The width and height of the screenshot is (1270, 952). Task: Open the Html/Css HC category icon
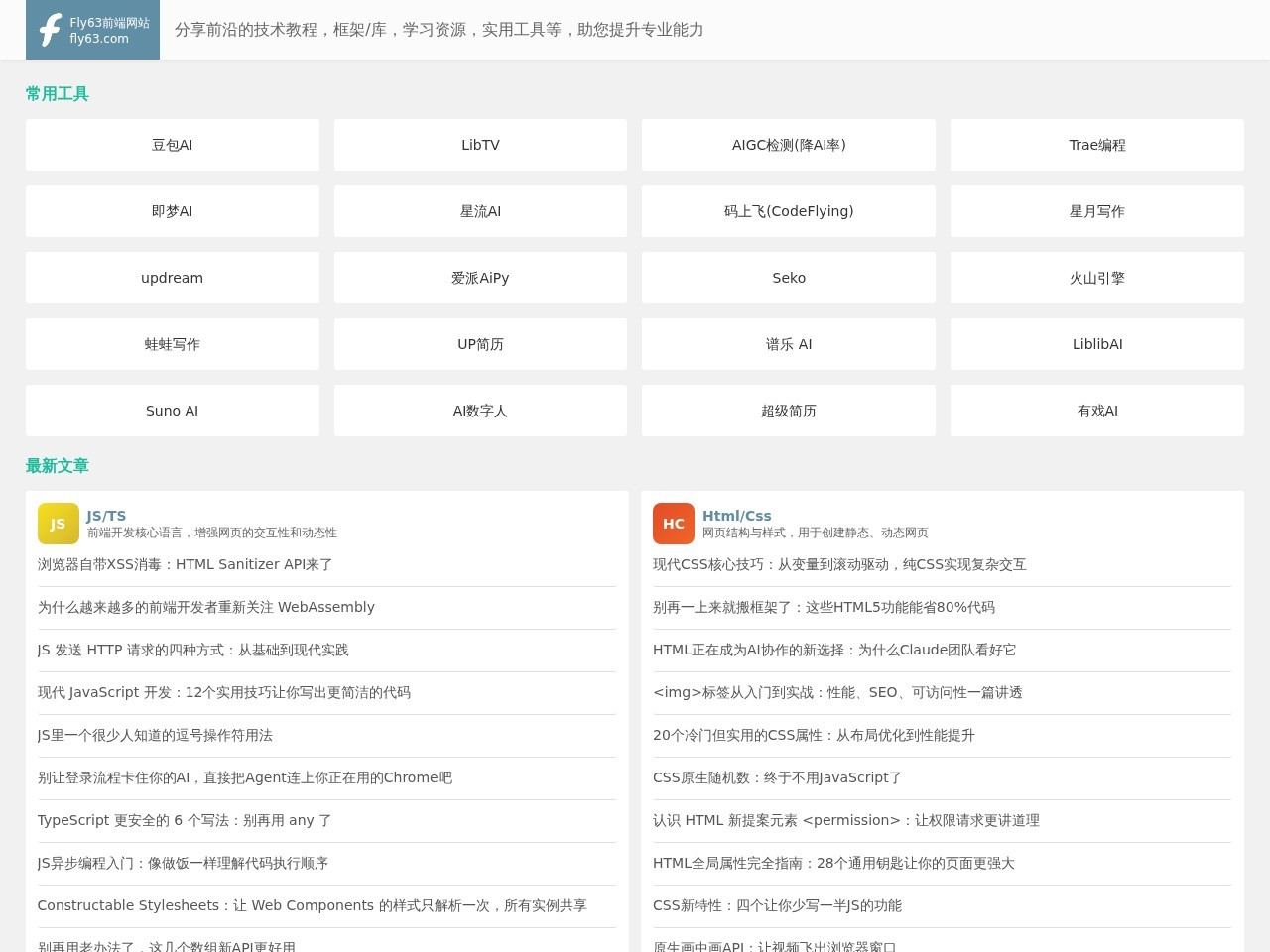(x=673, y=524)
